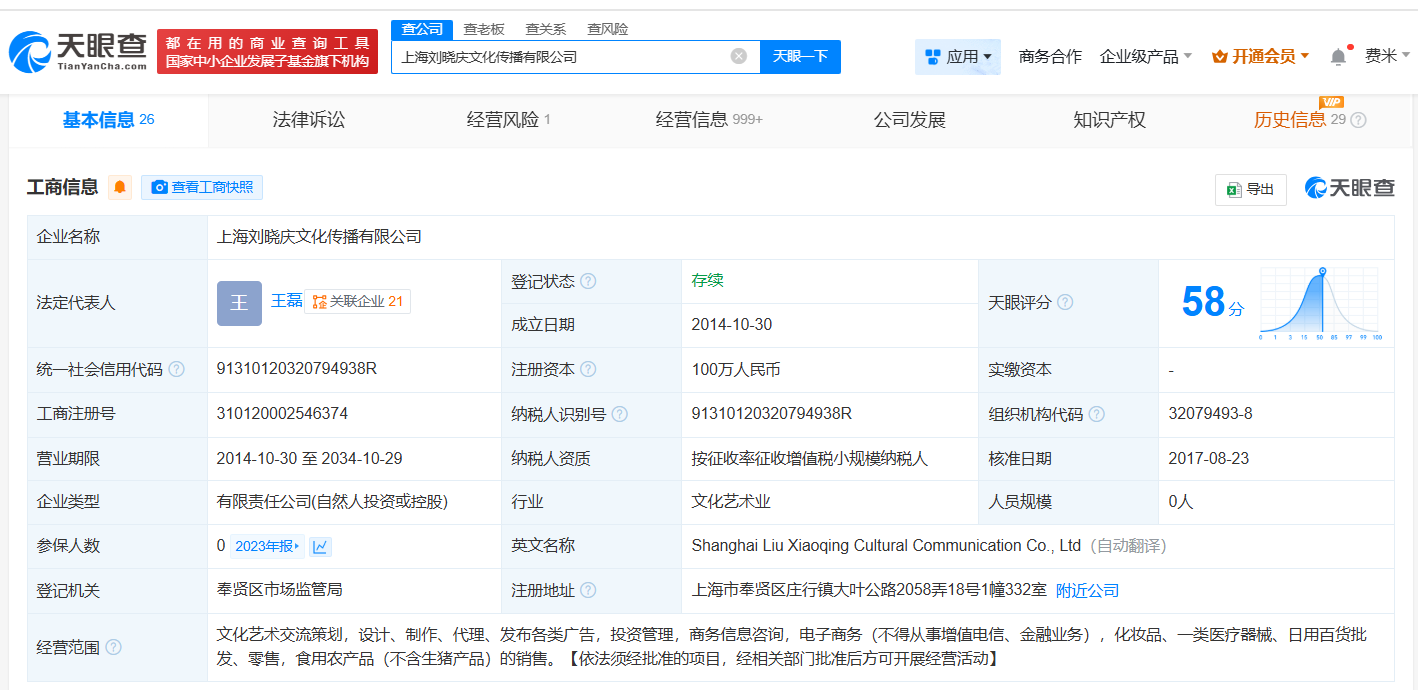Image resolution: width=1418 pixels, height=690 pixels.
Task: Click the 天眼查 logo next to 导出
Action: [1349, 188]
